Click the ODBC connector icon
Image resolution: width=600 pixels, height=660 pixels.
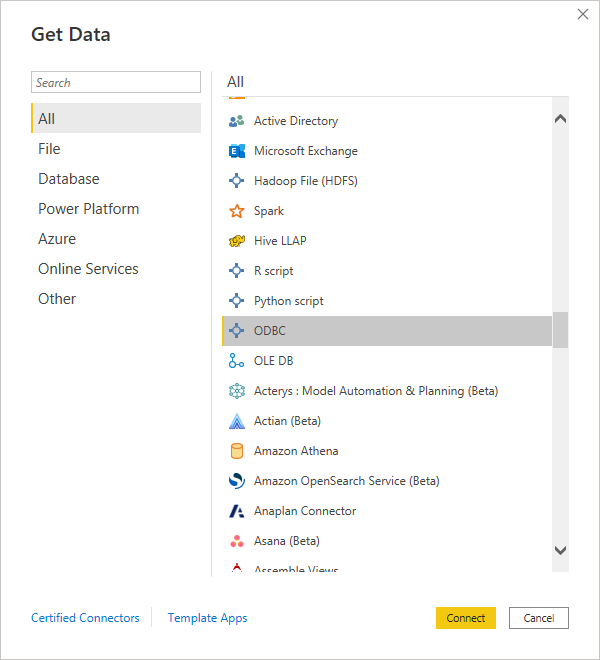[237, 331]
